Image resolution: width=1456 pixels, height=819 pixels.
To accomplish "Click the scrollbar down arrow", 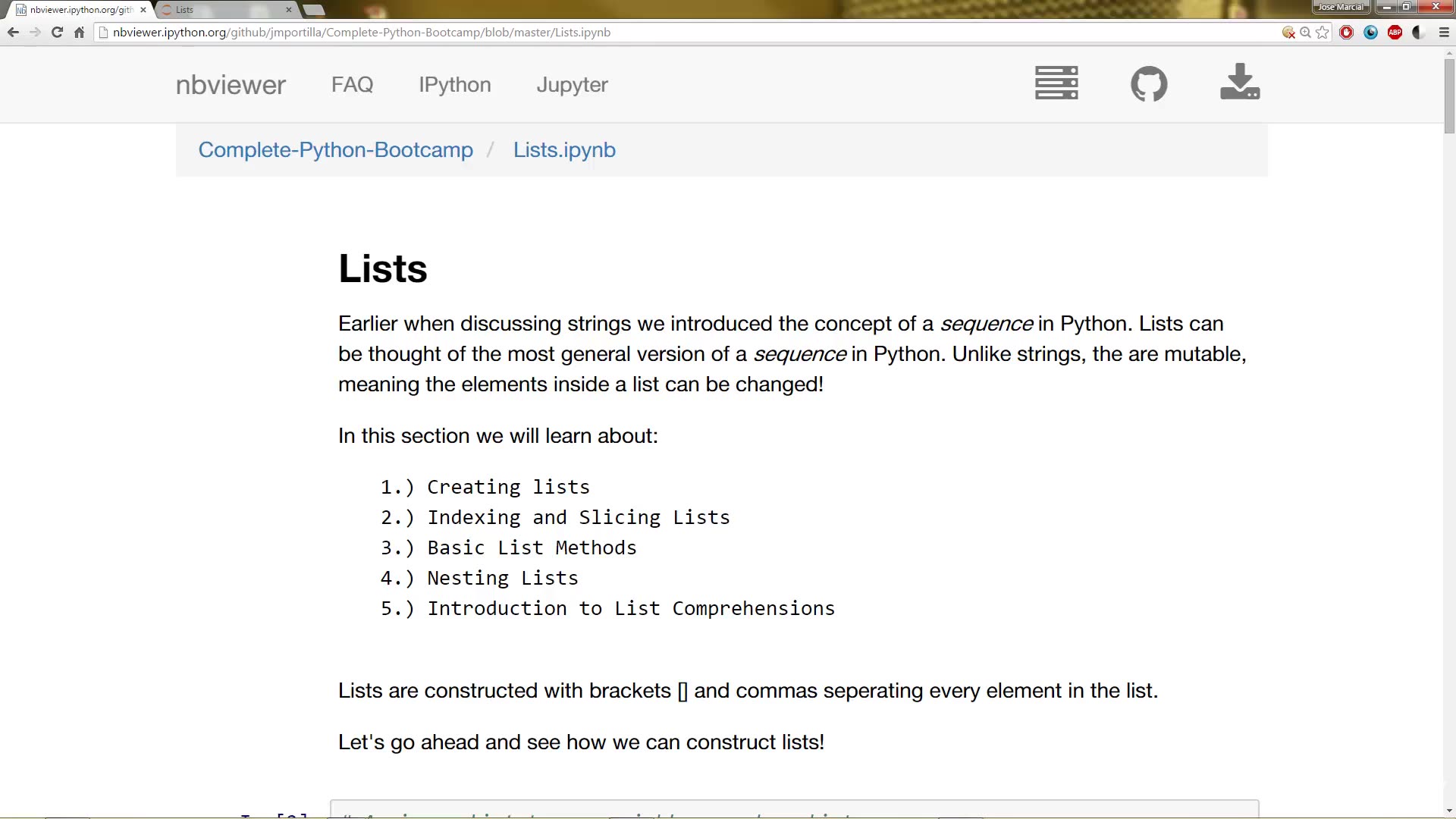I will (x=1449, y=811).
